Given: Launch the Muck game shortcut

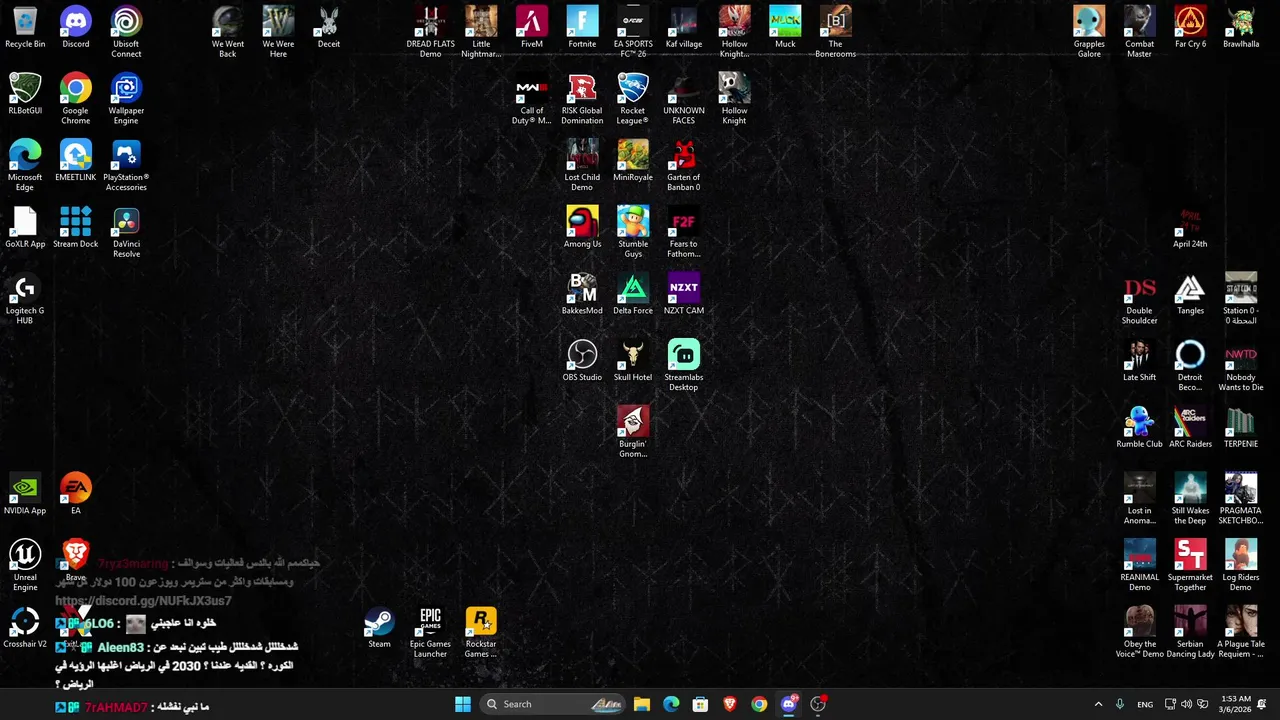Looking at the screenshot, I should point(785,28).
